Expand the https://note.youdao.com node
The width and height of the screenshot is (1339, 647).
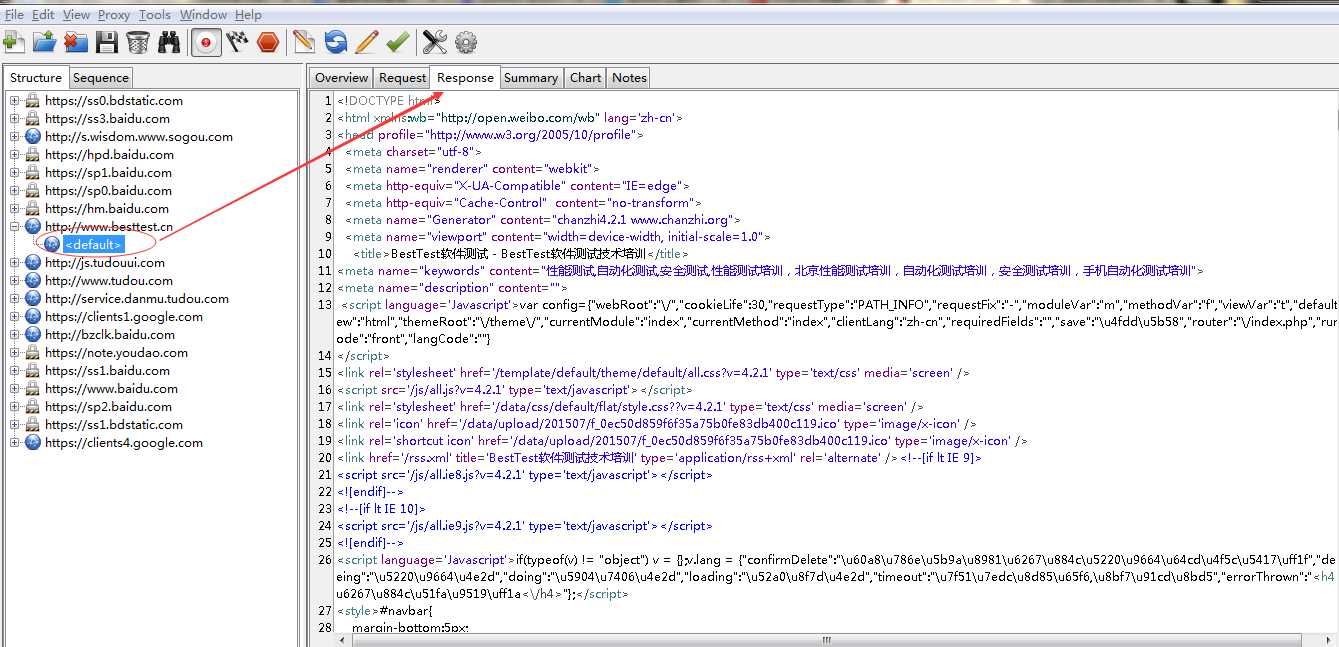(x=14, y=353)
